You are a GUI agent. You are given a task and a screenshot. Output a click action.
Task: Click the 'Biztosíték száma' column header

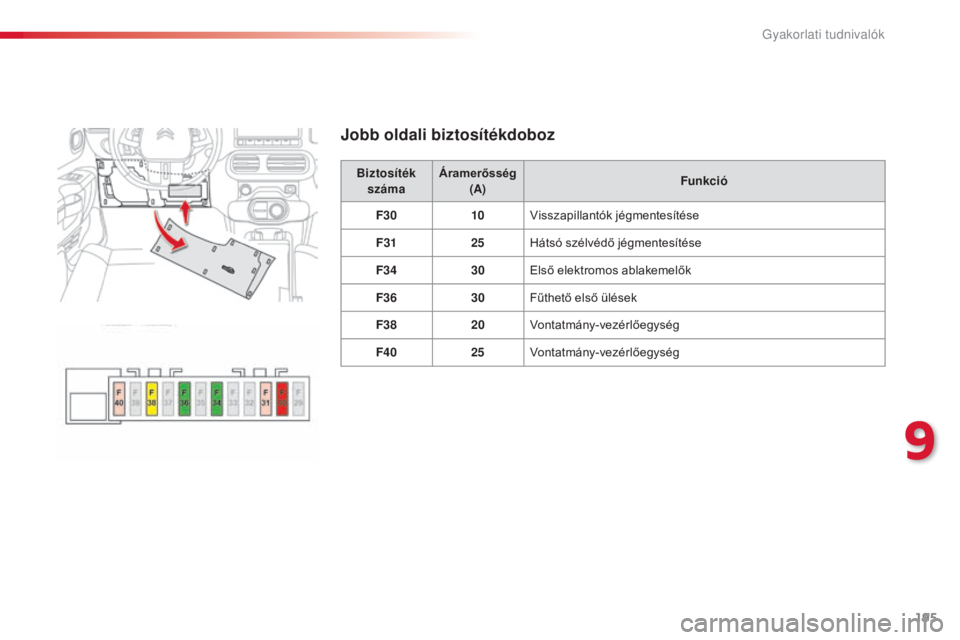click(x=386, y=181)
